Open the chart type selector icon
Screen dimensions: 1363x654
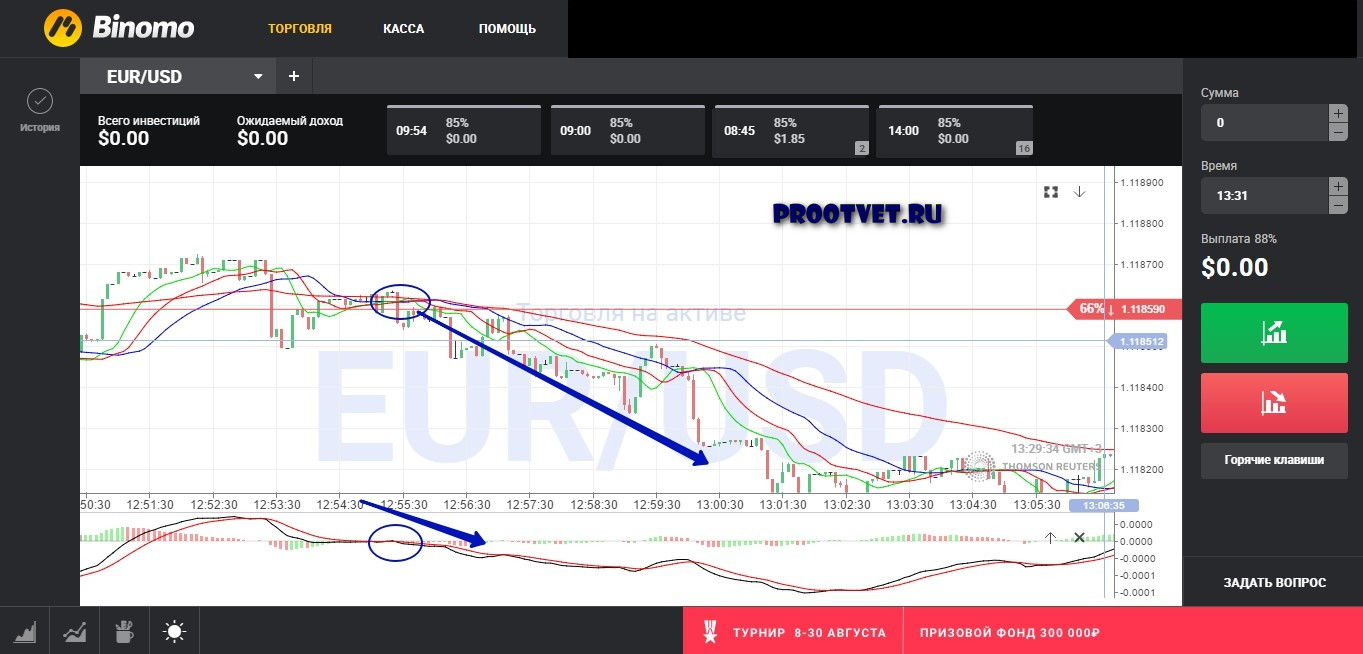click(x=26, y=631)
